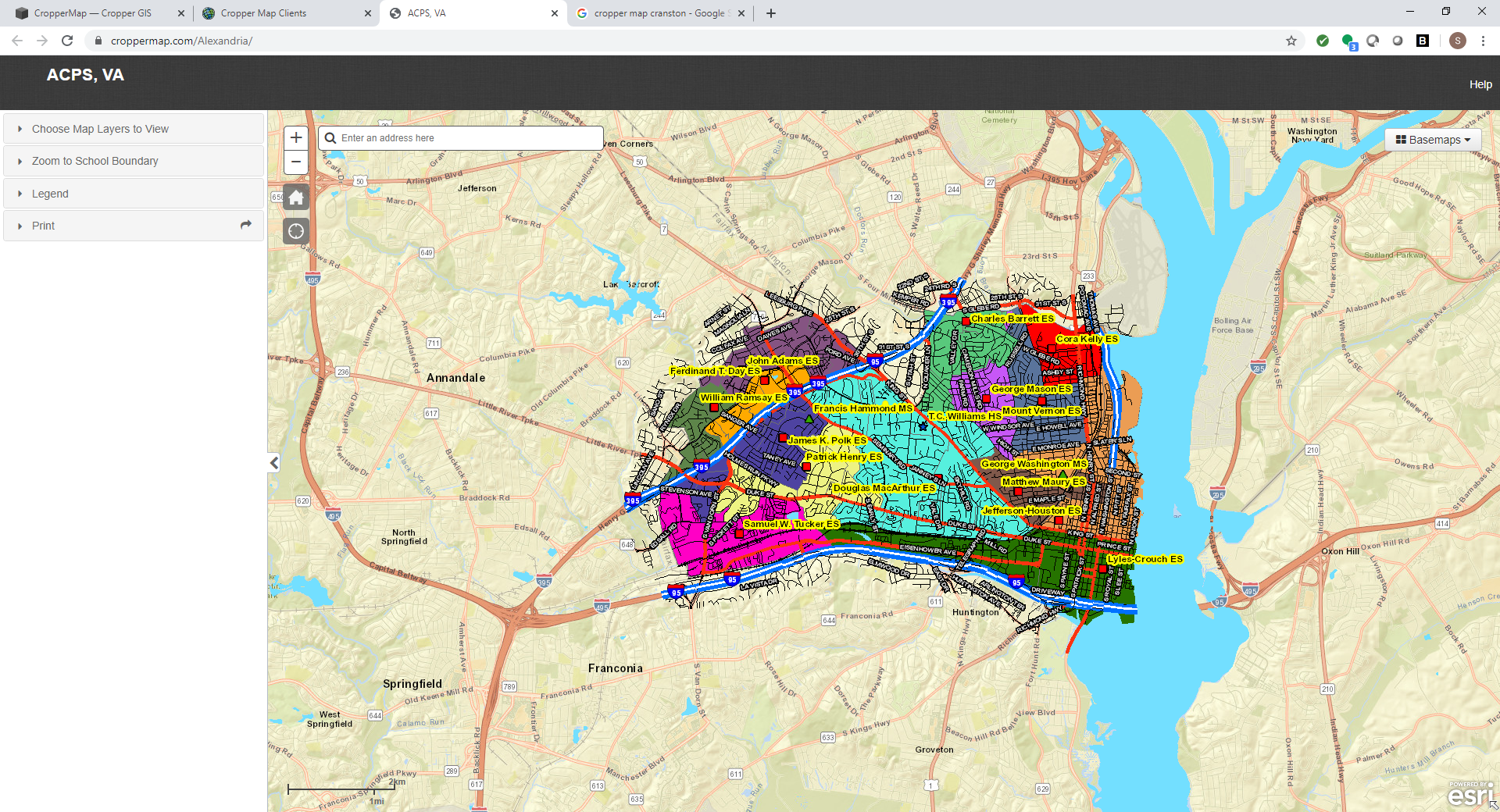Screen dimensions: 1500x812
Task: Collapse the side panel arrow
Action: pyautogui.click(x=274, y=463)
